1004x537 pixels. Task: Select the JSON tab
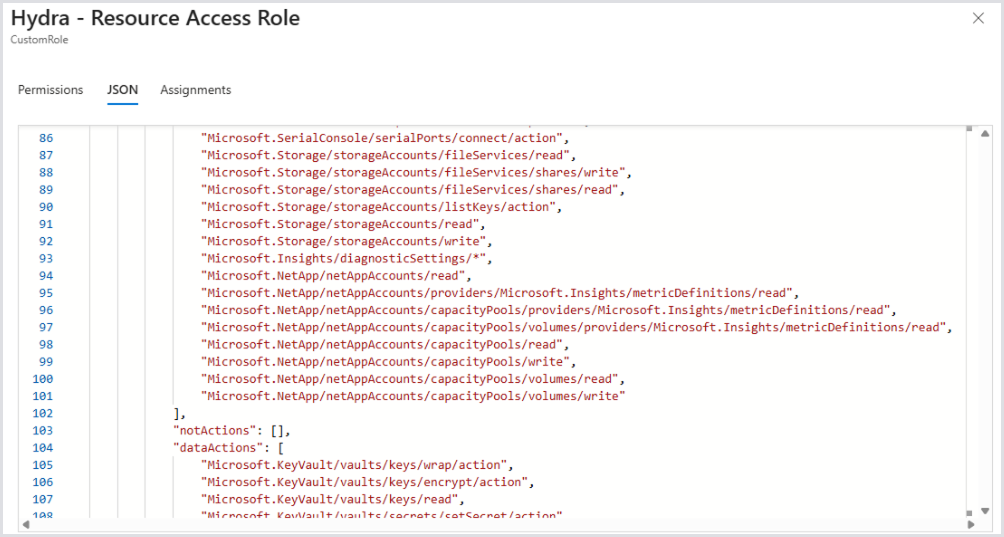point(122,90)
